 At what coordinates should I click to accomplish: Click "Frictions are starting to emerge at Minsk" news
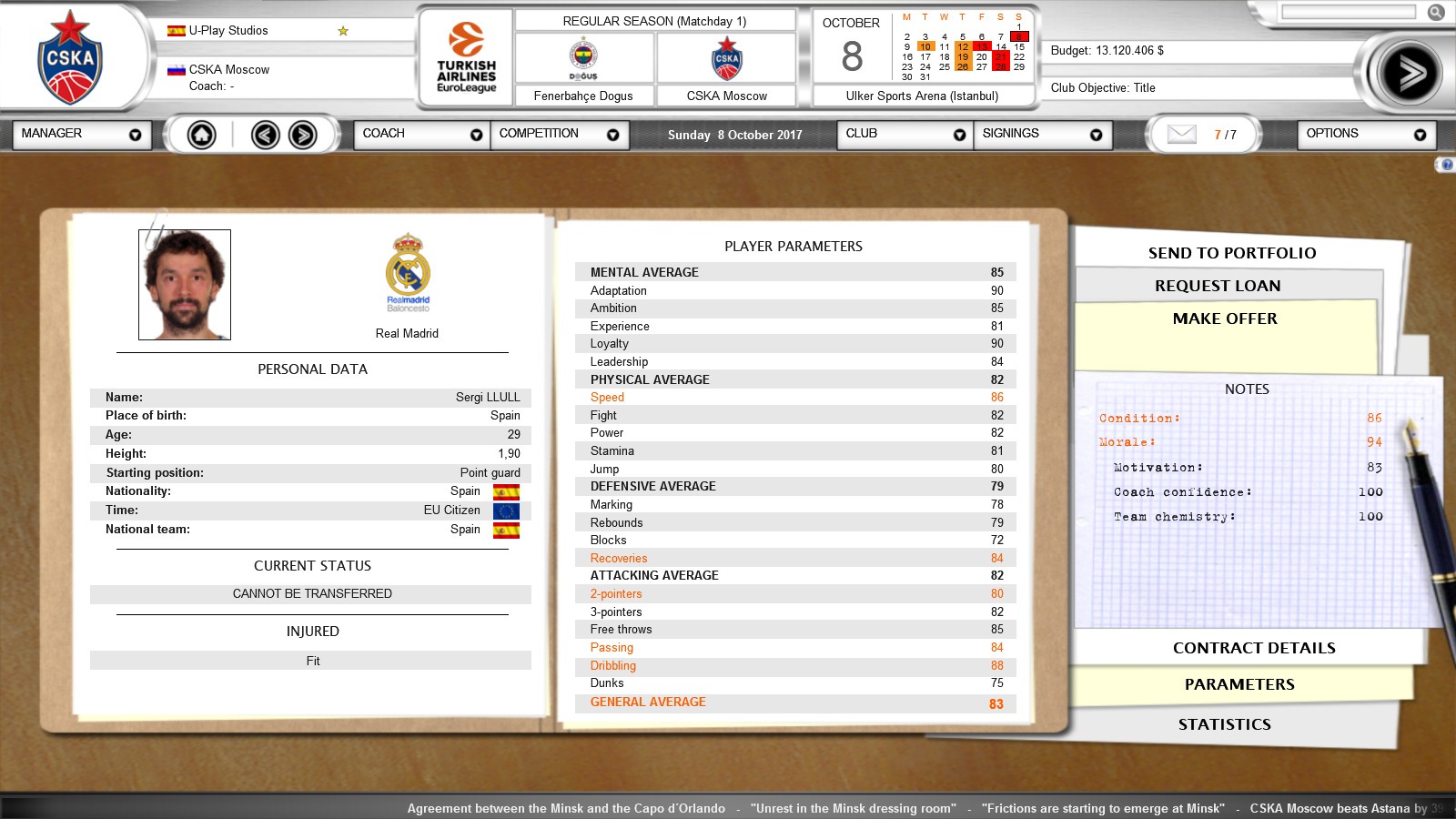1103,808
